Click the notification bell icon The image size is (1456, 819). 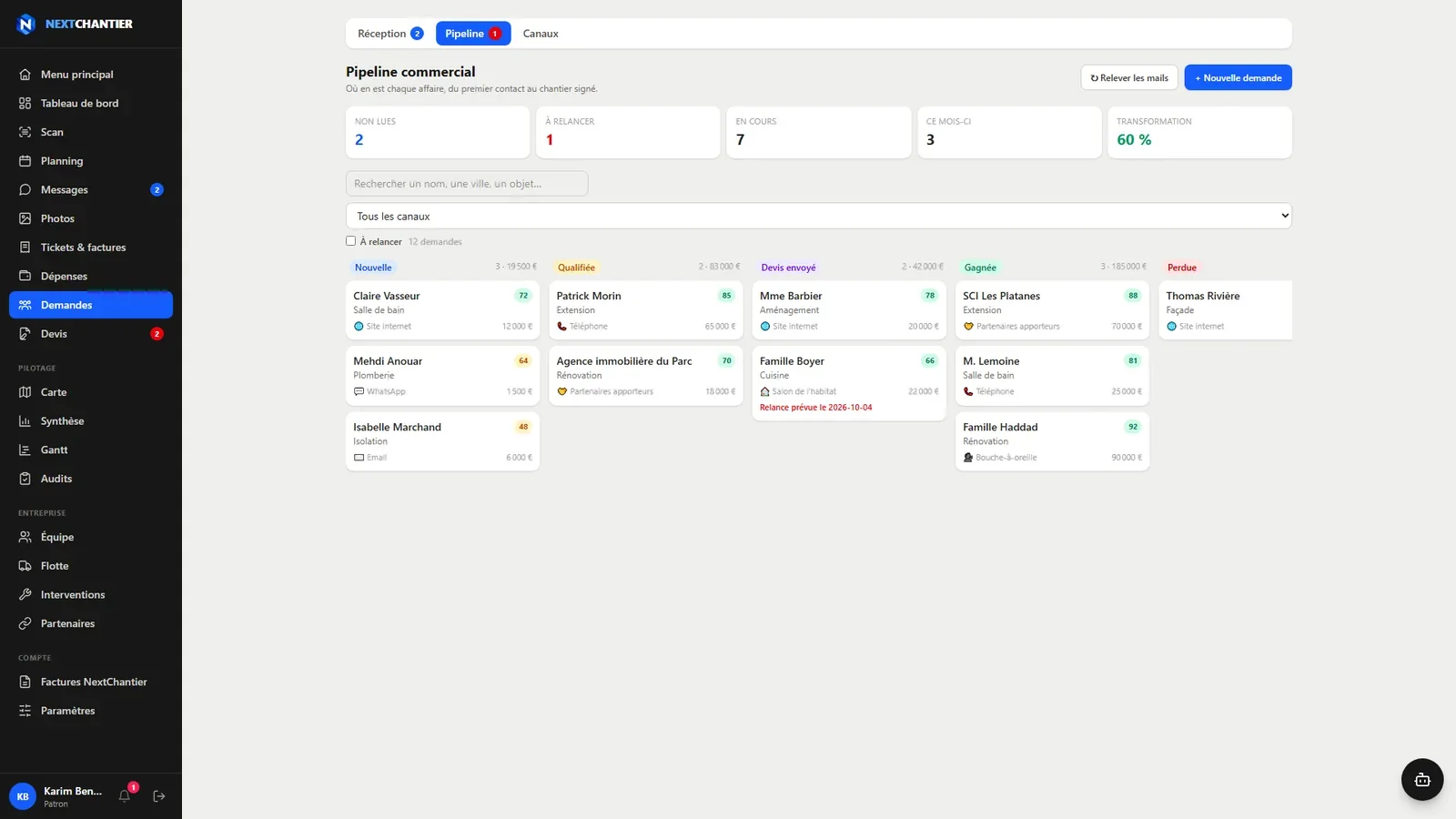(x=125, y=796)
